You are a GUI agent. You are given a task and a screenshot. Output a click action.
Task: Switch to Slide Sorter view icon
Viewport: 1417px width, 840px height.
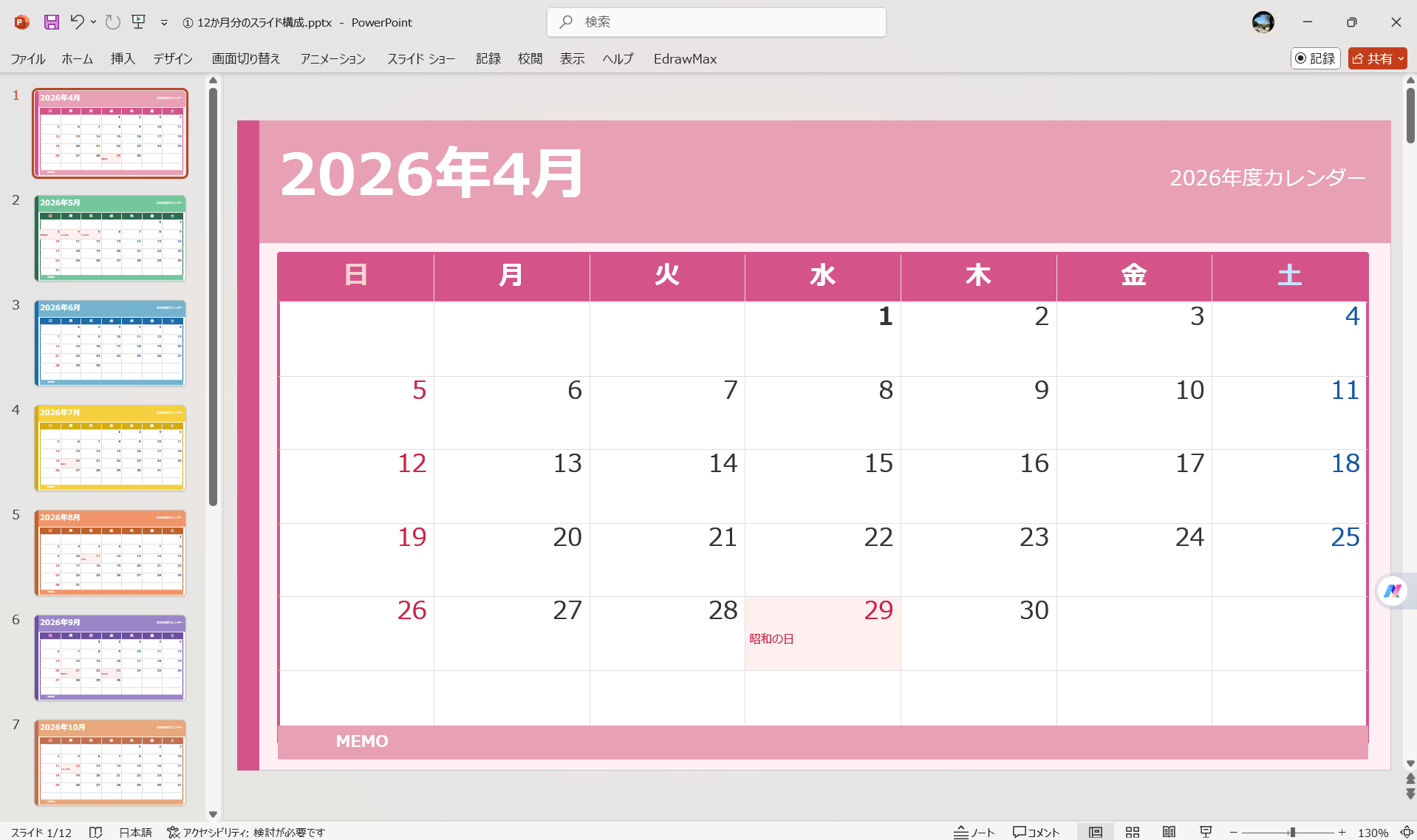[1133, 832]
